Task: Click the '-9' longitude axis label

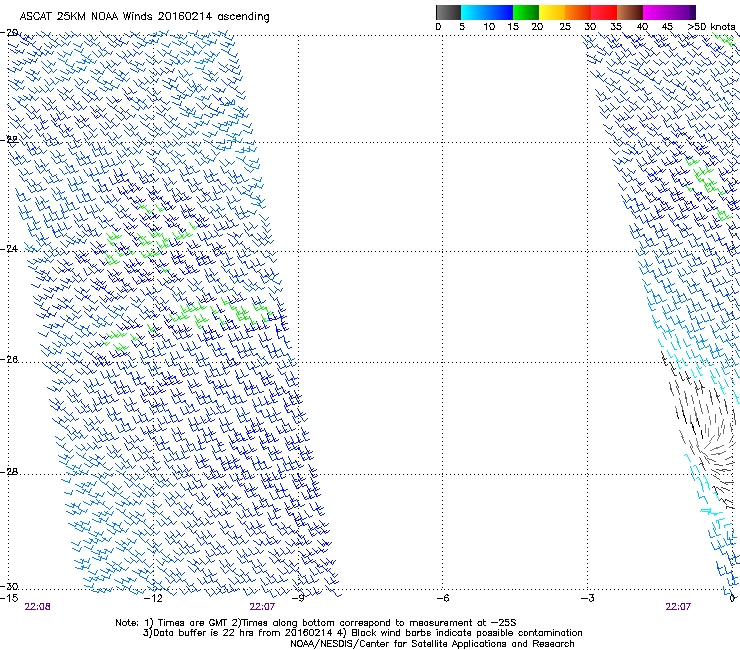Action: click(x=298, y=598)
